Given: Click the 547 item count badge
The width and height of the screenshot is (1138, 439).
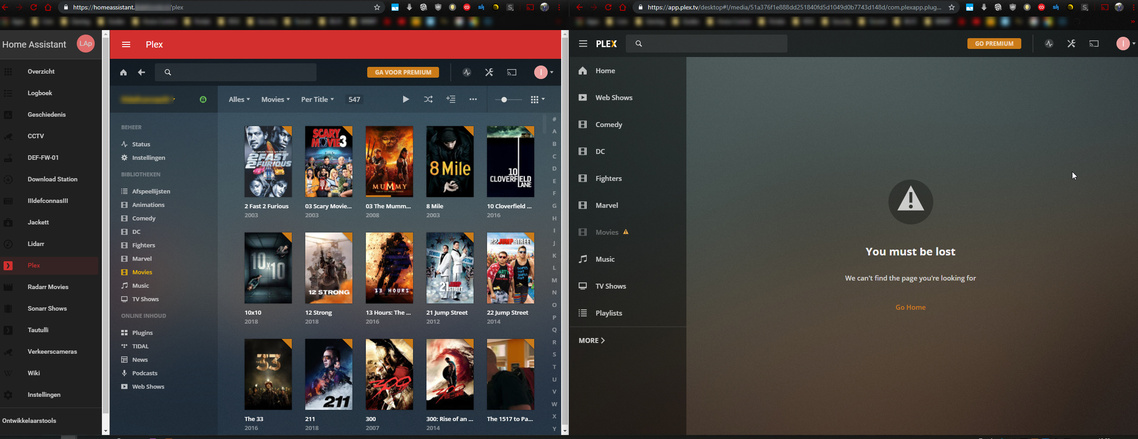Looking at the screenshot, I should [354, 99].
